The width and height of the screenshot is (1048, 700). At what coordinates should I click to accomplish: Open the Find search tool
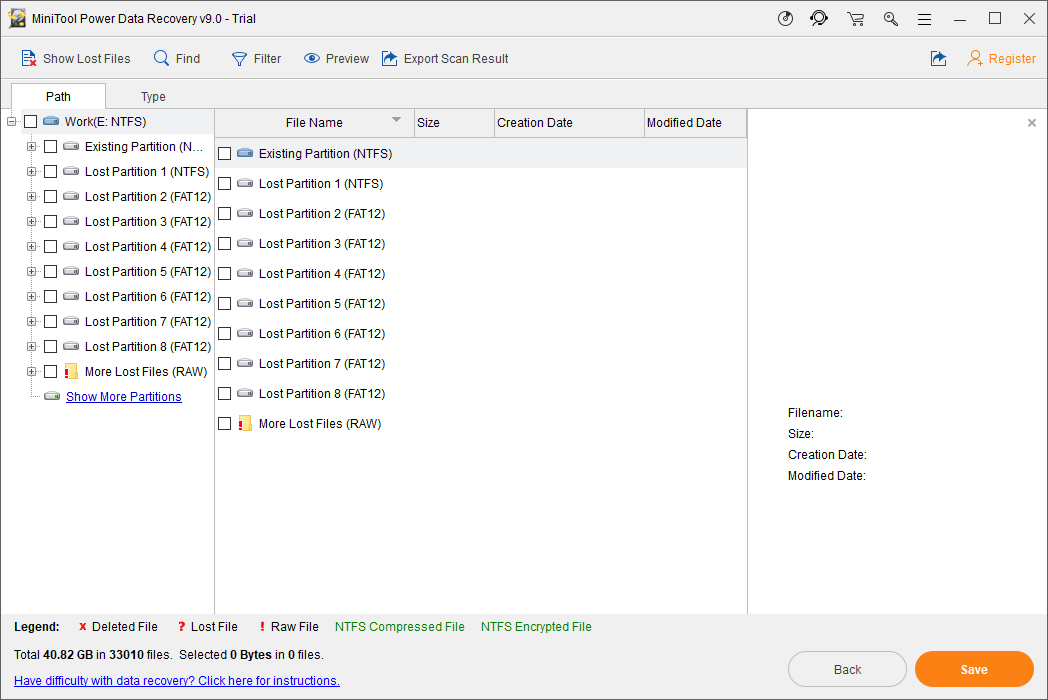pos(162,59)
